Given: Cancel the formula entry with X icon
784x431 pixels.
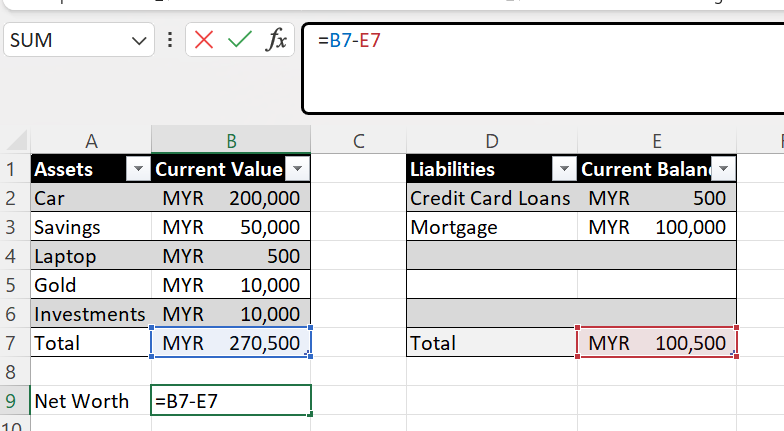Looking at the screenshot, I should pos(205,41).
